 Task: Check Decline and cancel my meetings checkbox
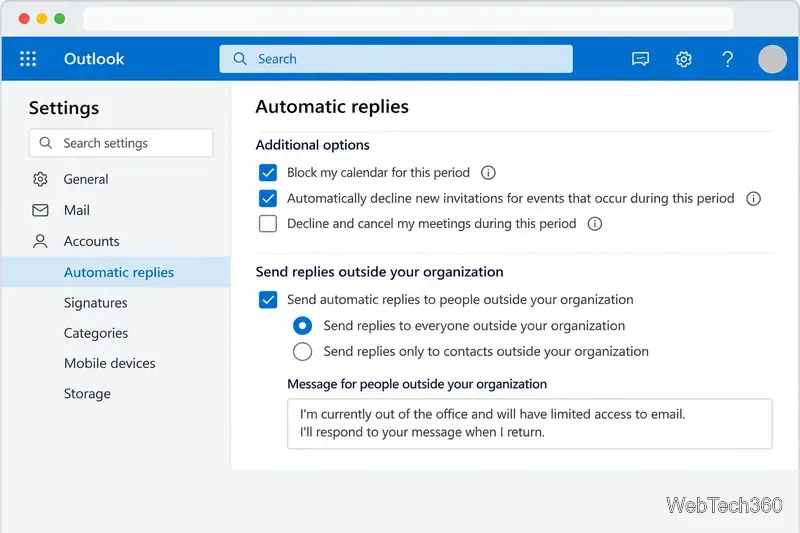point(268,223)
